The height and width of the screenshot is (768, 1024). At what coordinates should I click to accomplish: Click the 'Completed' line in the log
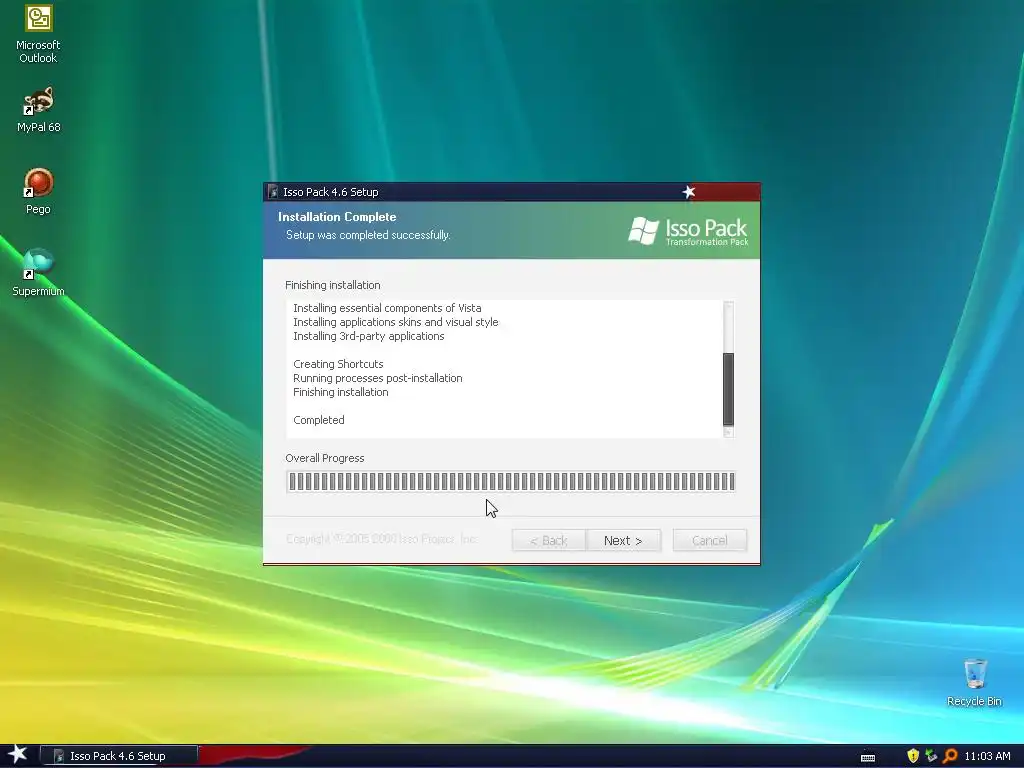pos(319,420)
